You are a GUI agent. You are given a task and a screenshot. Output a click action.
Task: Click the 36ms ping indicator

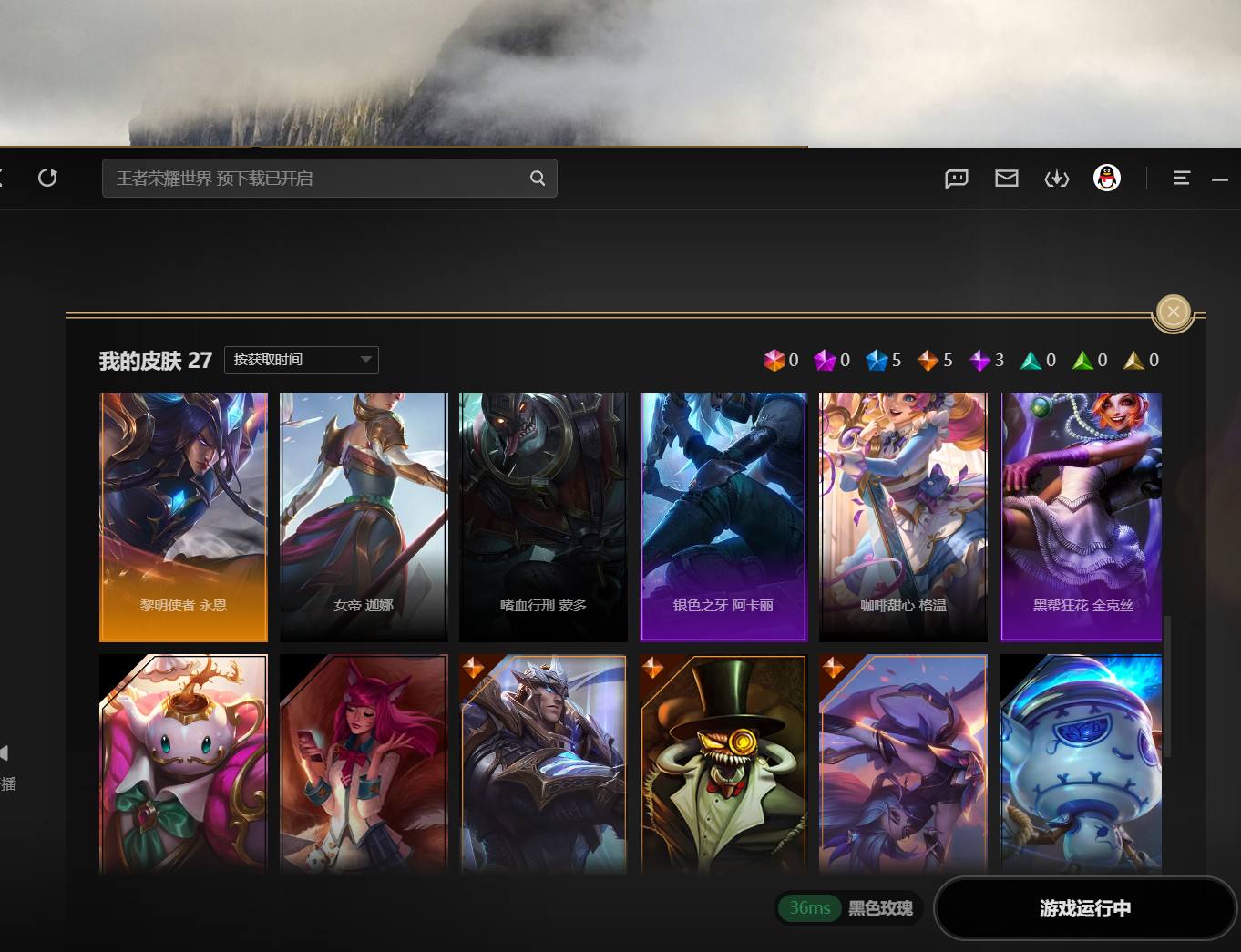point(810,908)
